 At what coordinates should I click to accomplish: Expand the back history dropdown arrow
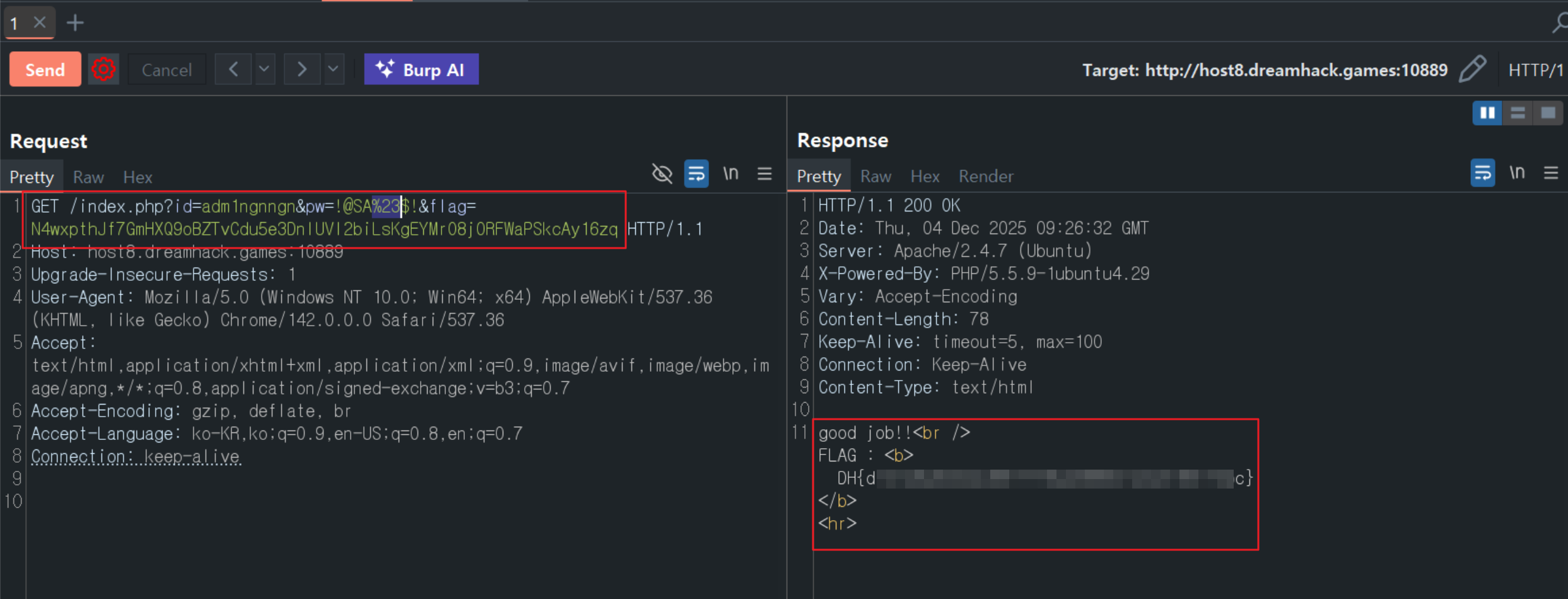tap(264, 69)
